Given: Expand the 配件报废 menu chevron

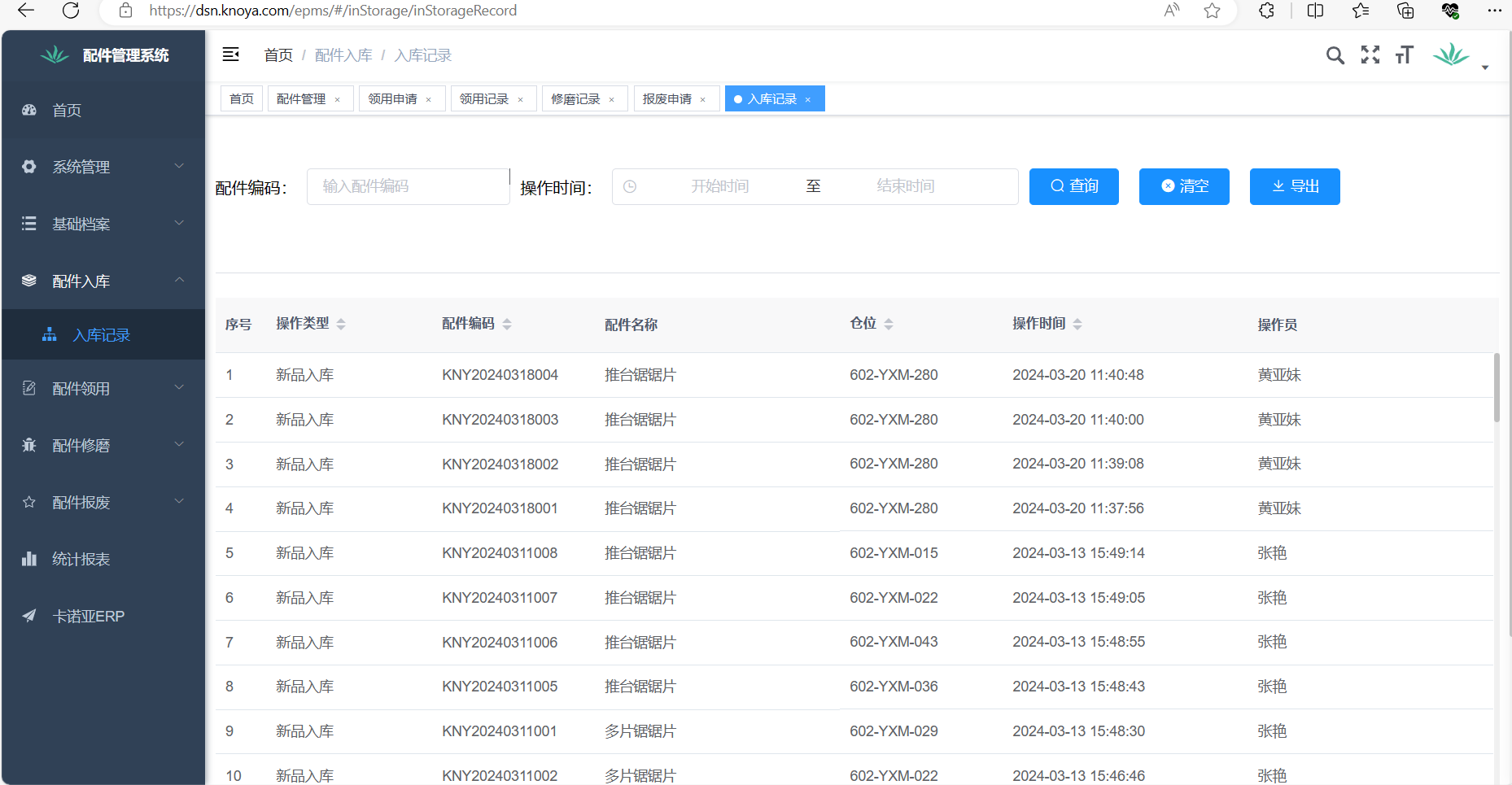Looking at the screenshot, I should pos(179,501).
